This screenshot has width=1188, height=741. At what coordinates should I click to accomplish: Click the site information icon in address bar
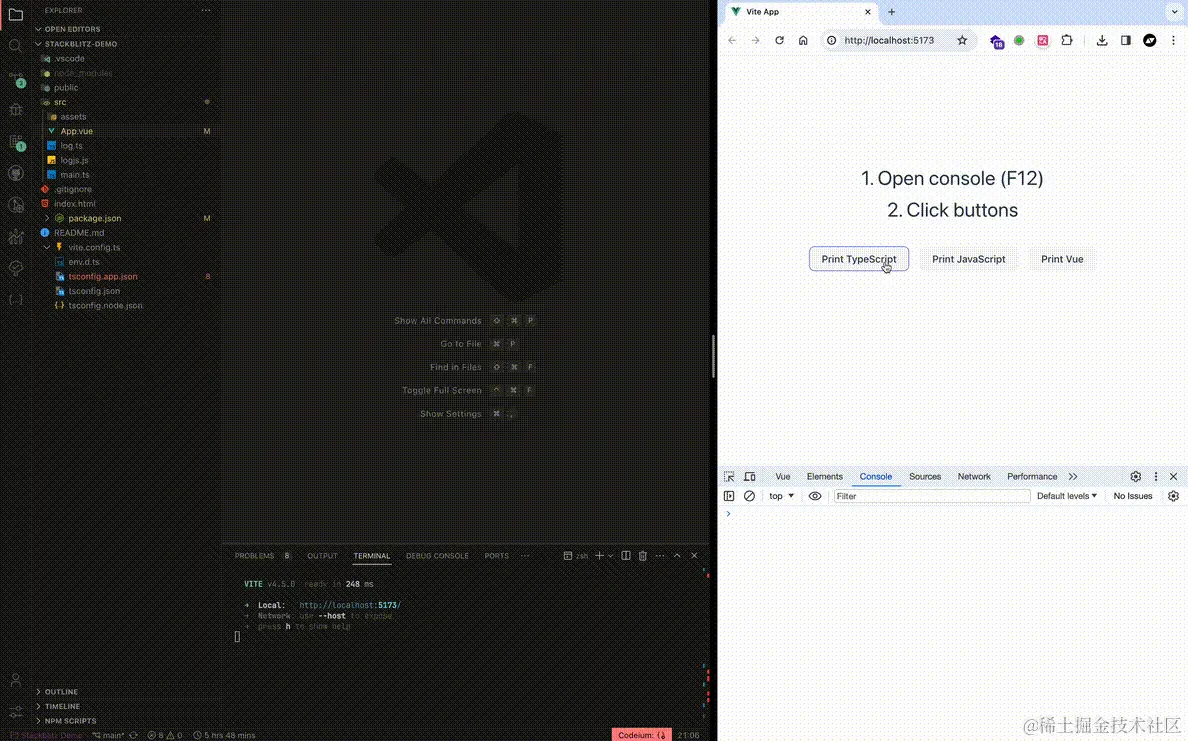[832, 40]
